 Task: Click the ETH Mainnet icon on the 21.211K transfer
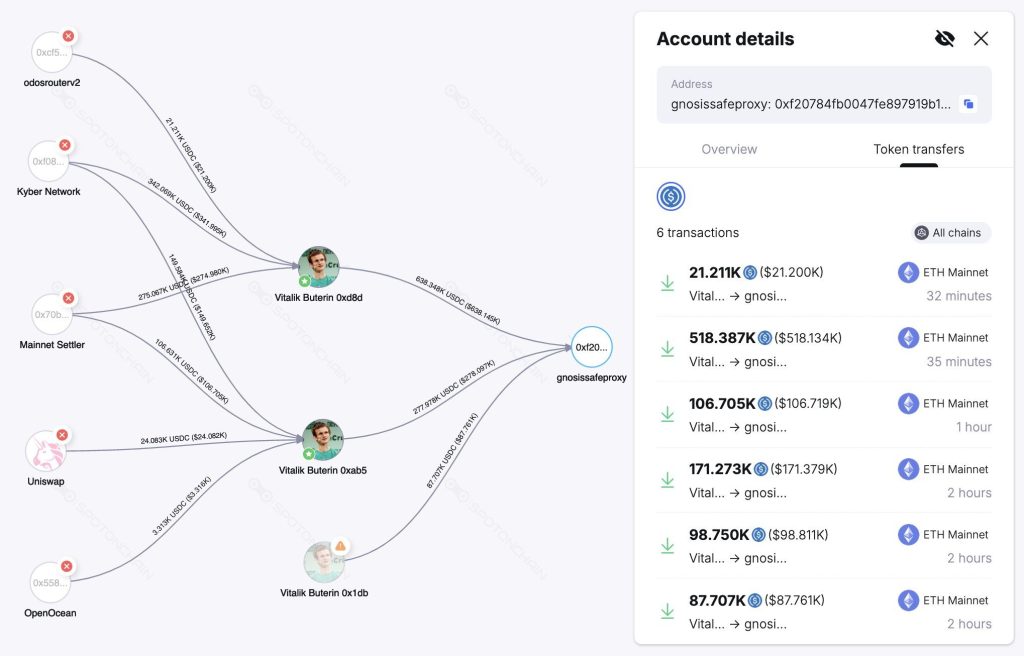(908, 272)
